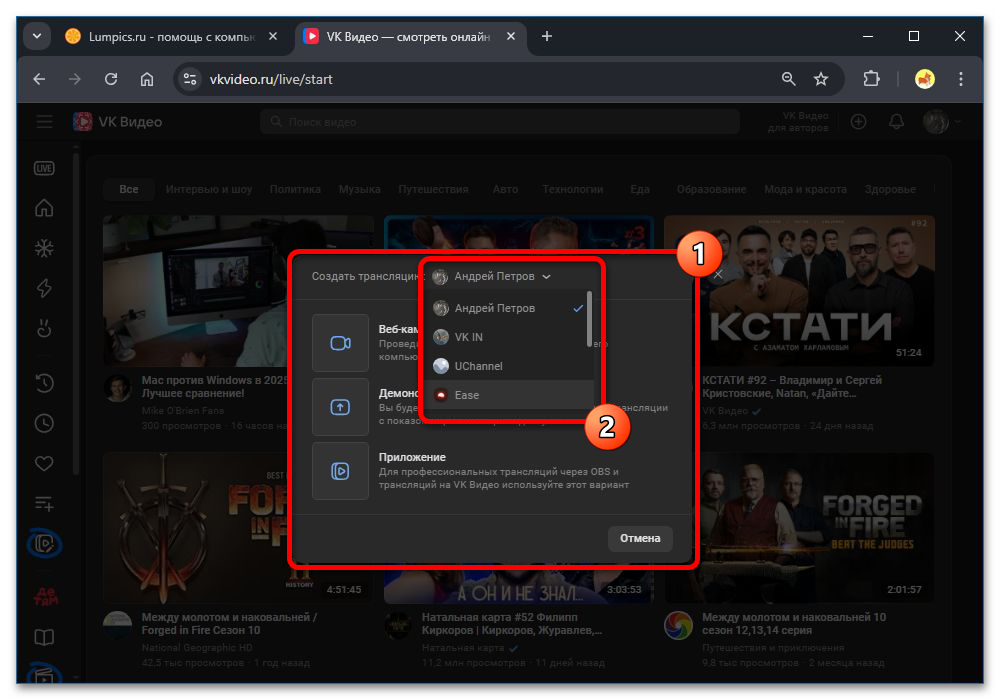The width and height of the screenshot is (1000, 700).
Task: Open lightning trends icon in sidebar
Action: pyautogui.click(x=44, y=288)
